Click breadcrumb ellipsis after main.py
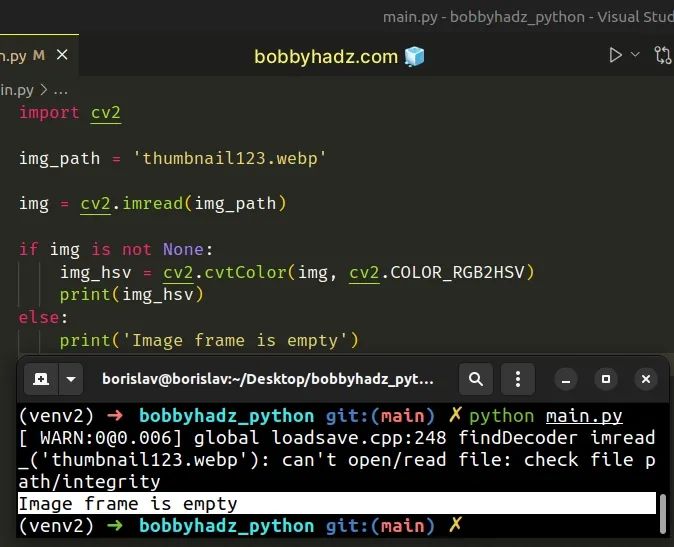This screenshot has height=547, width=674. point(61,91)
